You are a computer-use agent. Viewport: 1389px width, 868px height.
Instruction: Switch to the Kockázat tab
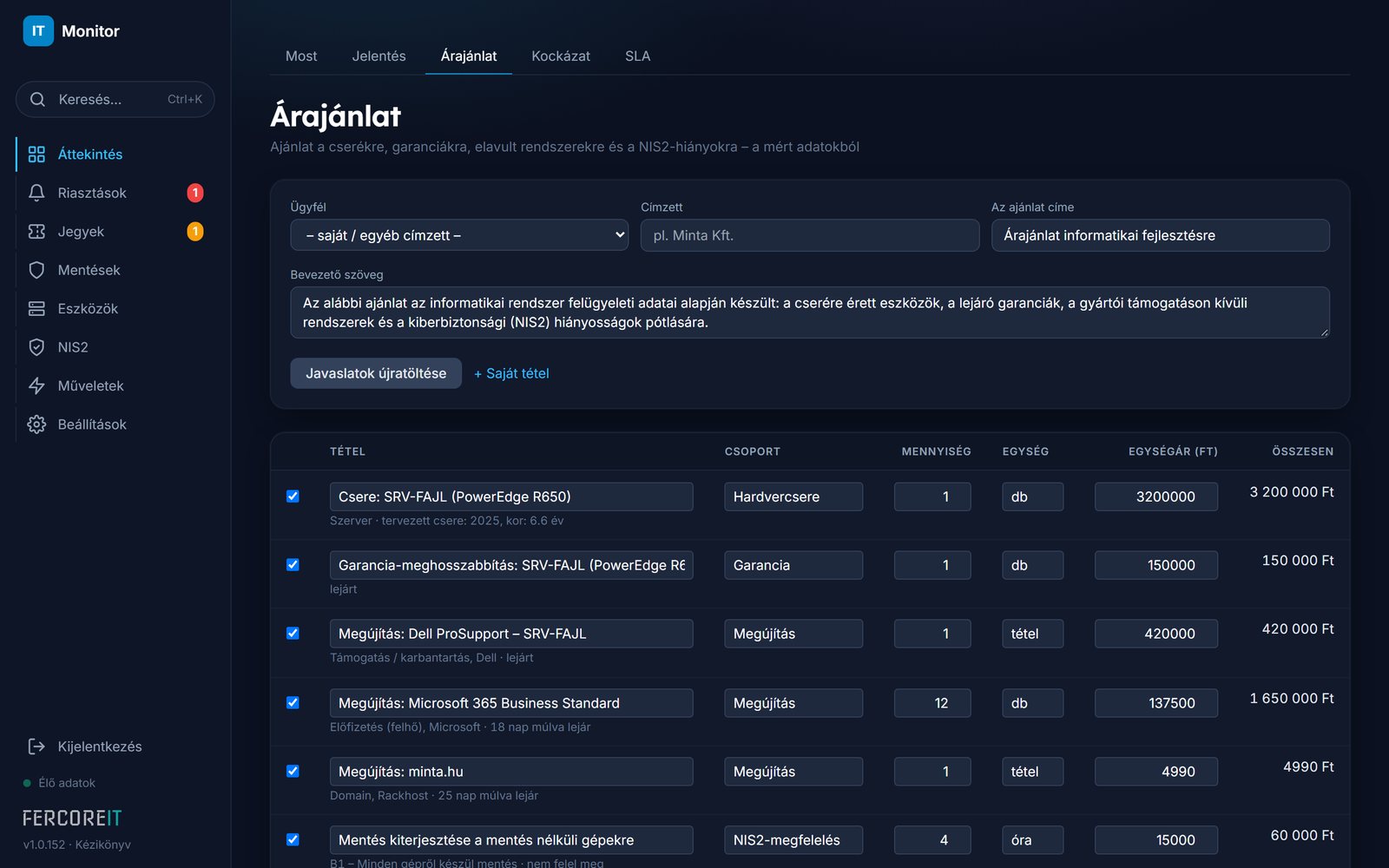point(561,56)
